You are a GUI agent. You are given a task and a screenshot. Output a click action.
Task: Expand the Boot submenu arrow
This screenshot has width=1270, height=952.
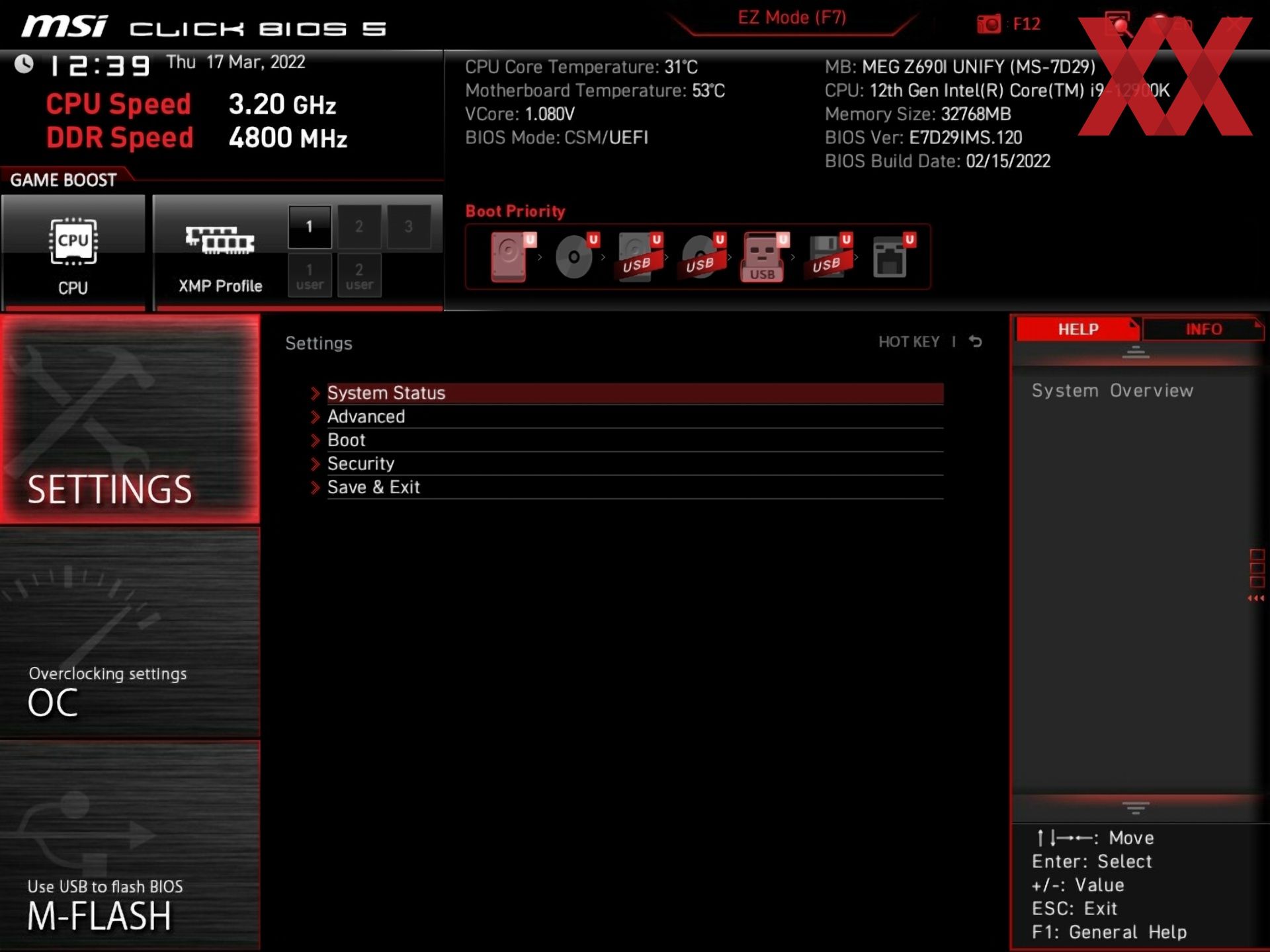point(316,440)
